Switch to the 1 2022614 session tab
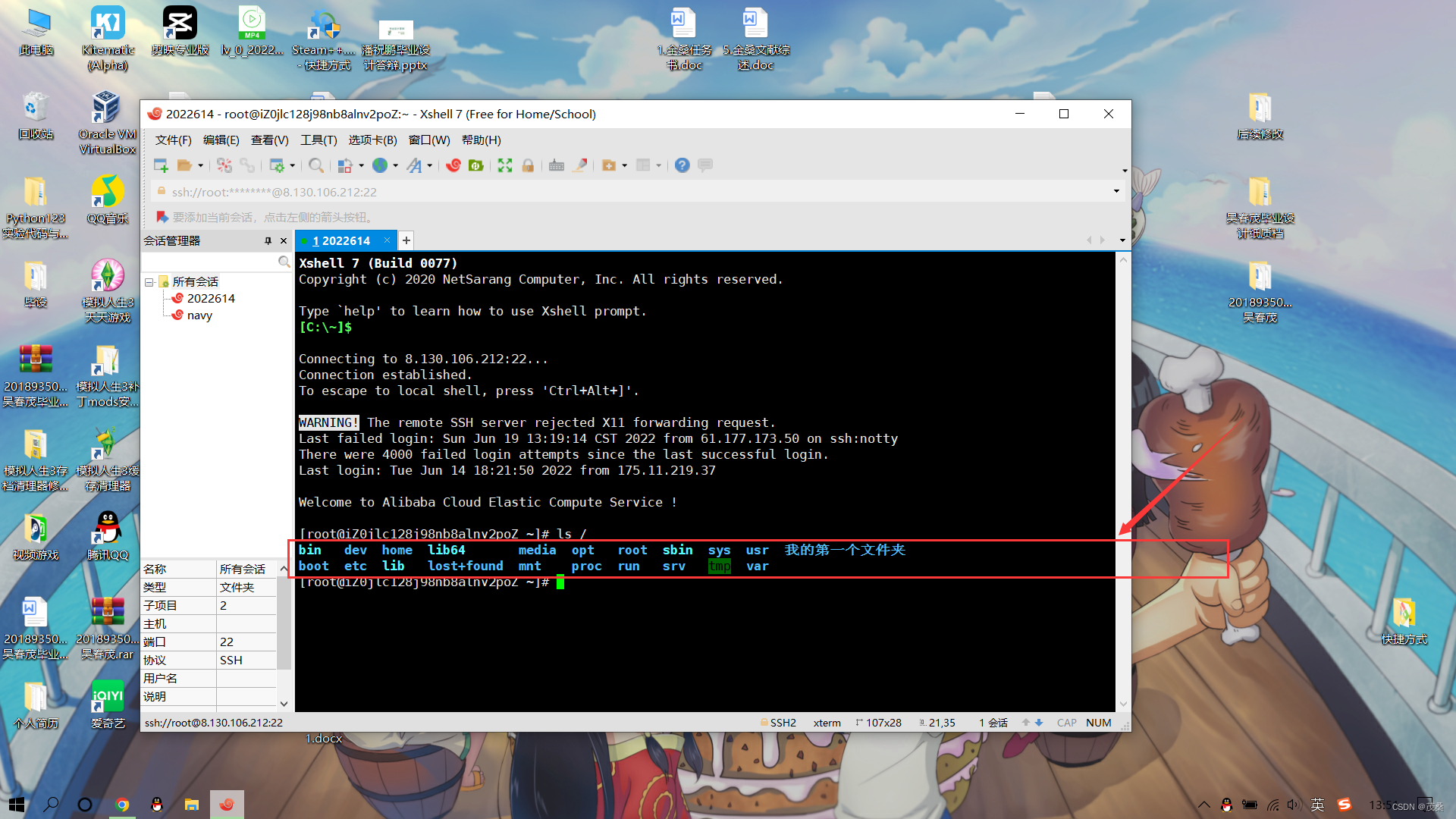Image resolution: width=1456 pixels, height=819 pixels. [x=341, y=240]
